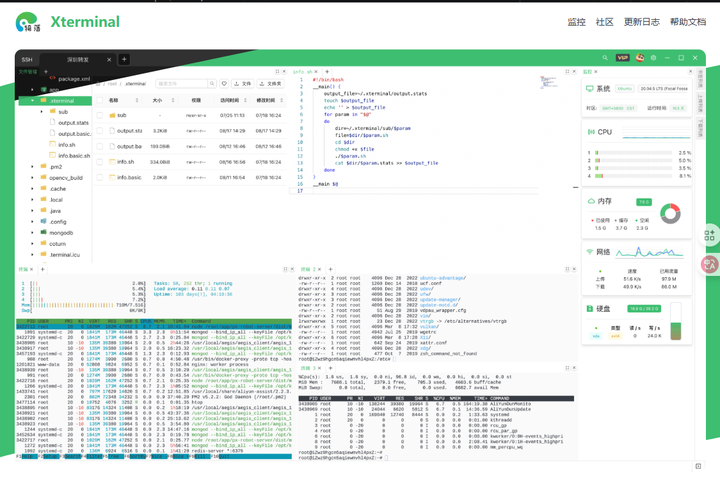Screen dimensions: 720x484
Task: Check the info.sh row checkbox in file list
Action: (100, 162)
